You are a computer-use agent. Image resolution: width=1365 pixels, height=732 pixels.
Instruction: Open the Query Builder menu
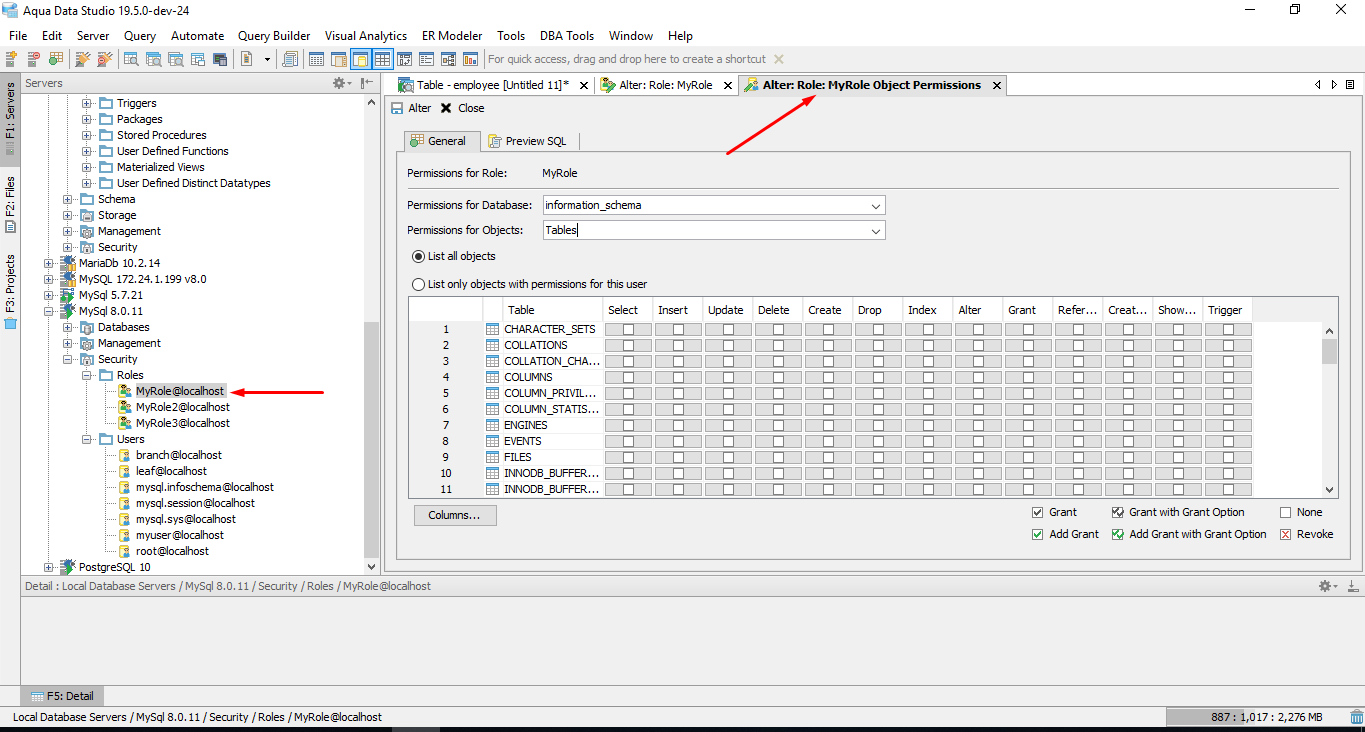click(274, 36)
